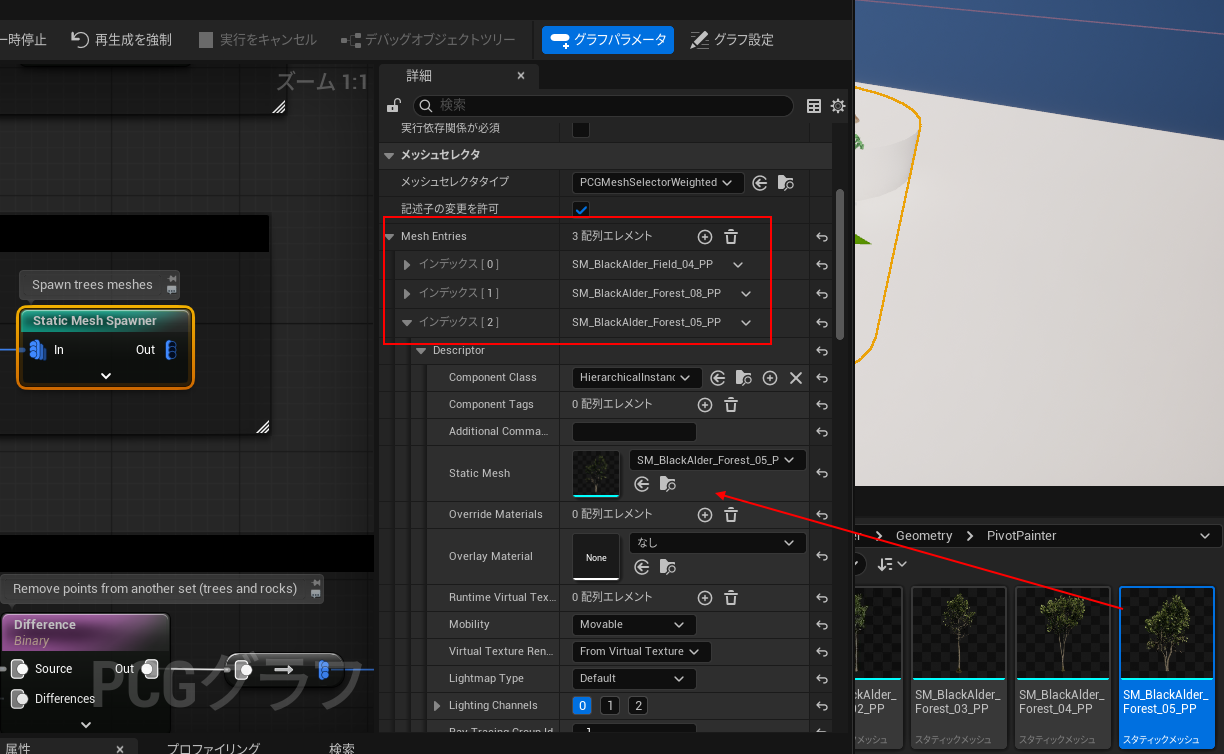Expand インデックス [ 0 ] mesh entry
Viewport: 1224px width, 754px height.
point(407,265)
